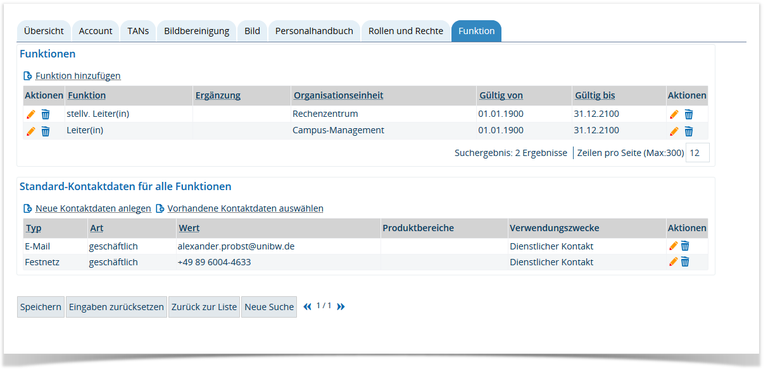The width and height of the screenshot is (768, 372).
Task: Open the TANs tab
Action: 138,31
